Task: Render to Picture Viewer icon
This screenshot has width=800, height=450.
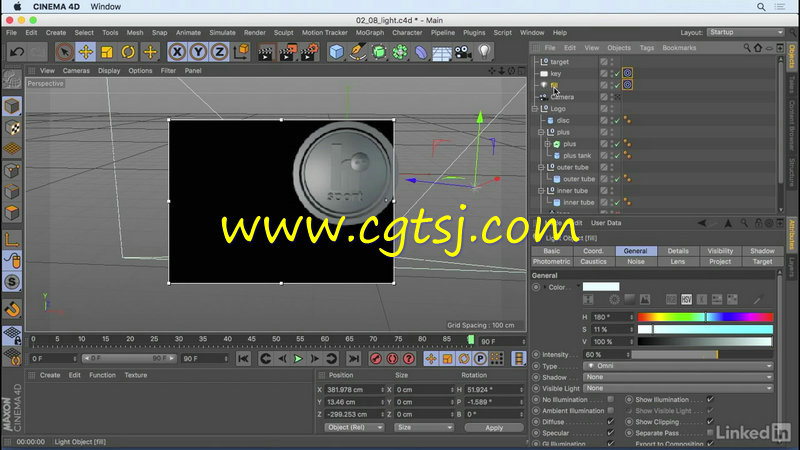Action: [x=287, y=52]
